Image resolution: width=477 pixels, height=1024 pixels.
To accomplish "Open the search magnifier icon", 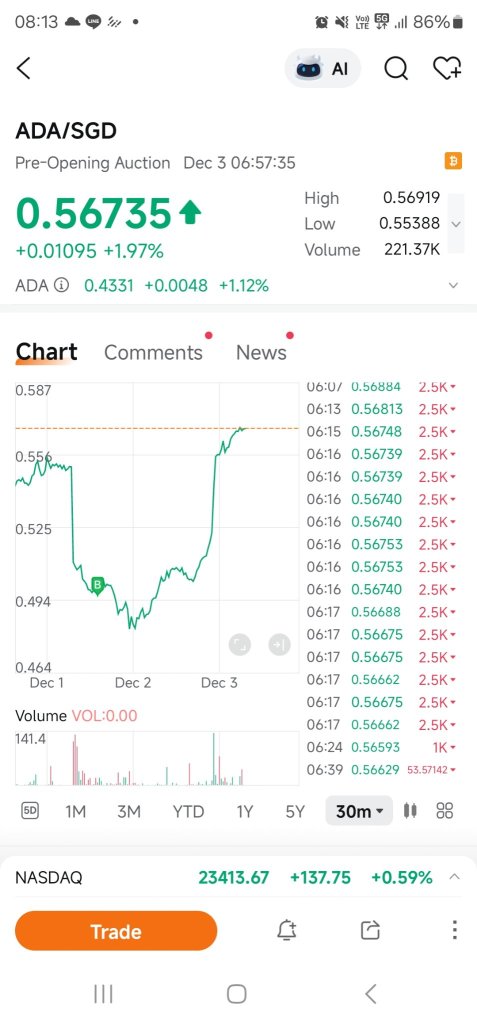I will (395, 68).
